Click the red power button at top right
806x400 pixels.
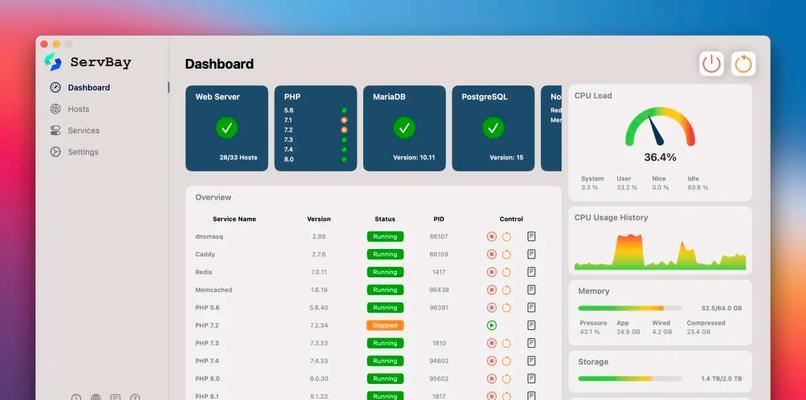tap(711, 64)
